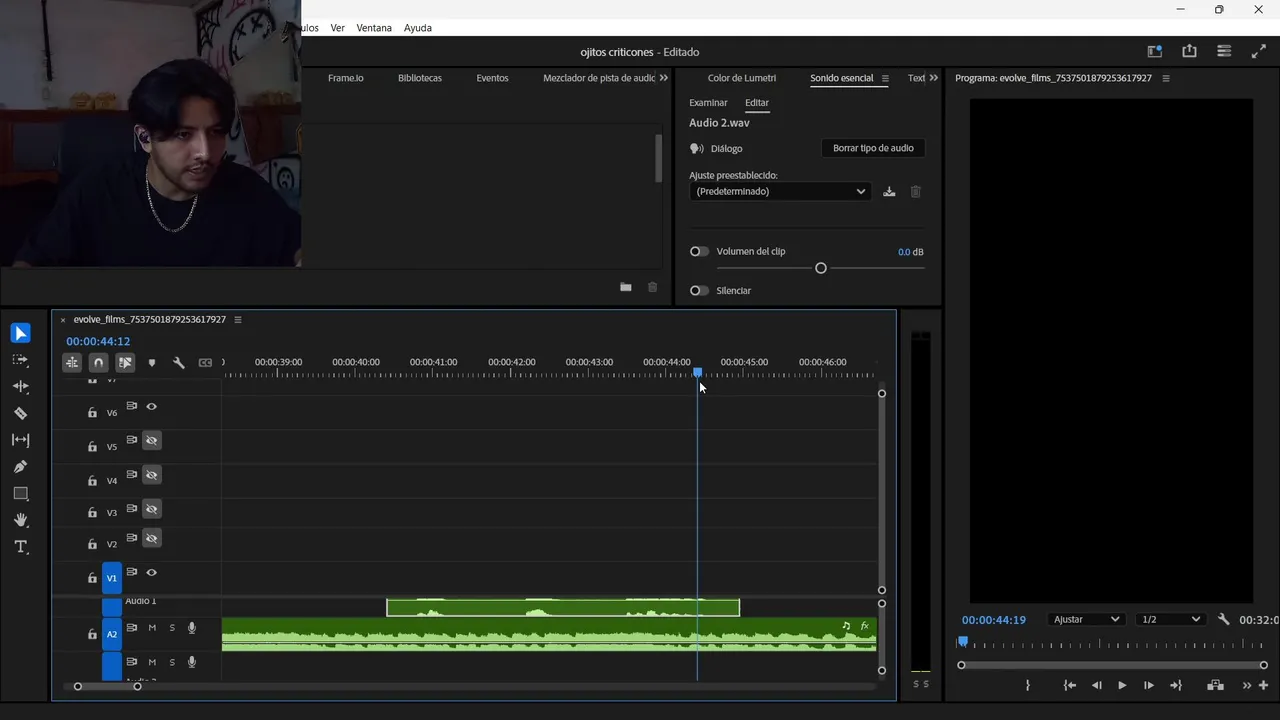Switch to the Examinar tab
1280x720 pixels.
708,103
